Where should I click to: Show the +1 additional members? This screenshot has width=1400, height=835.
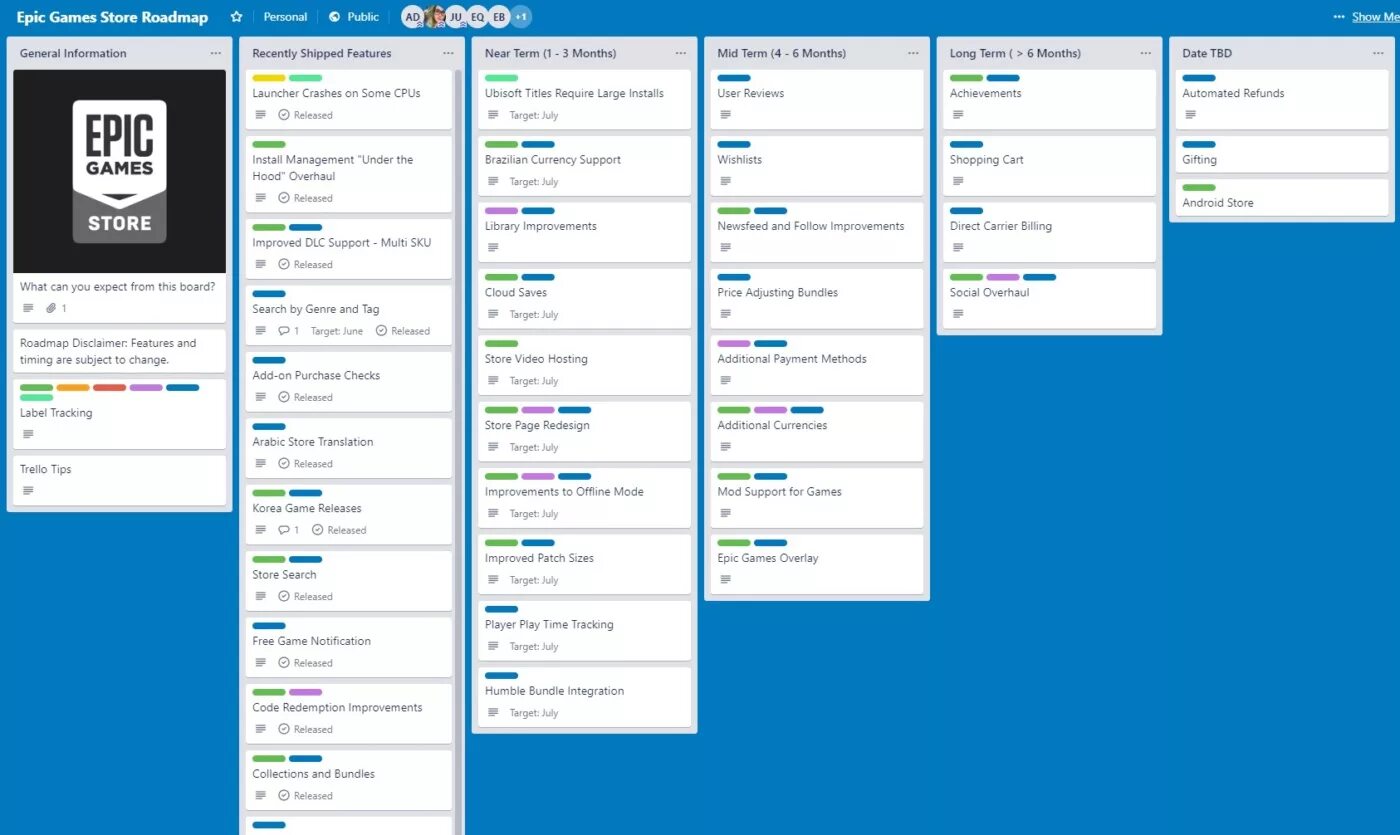click(x=521, y=17)
